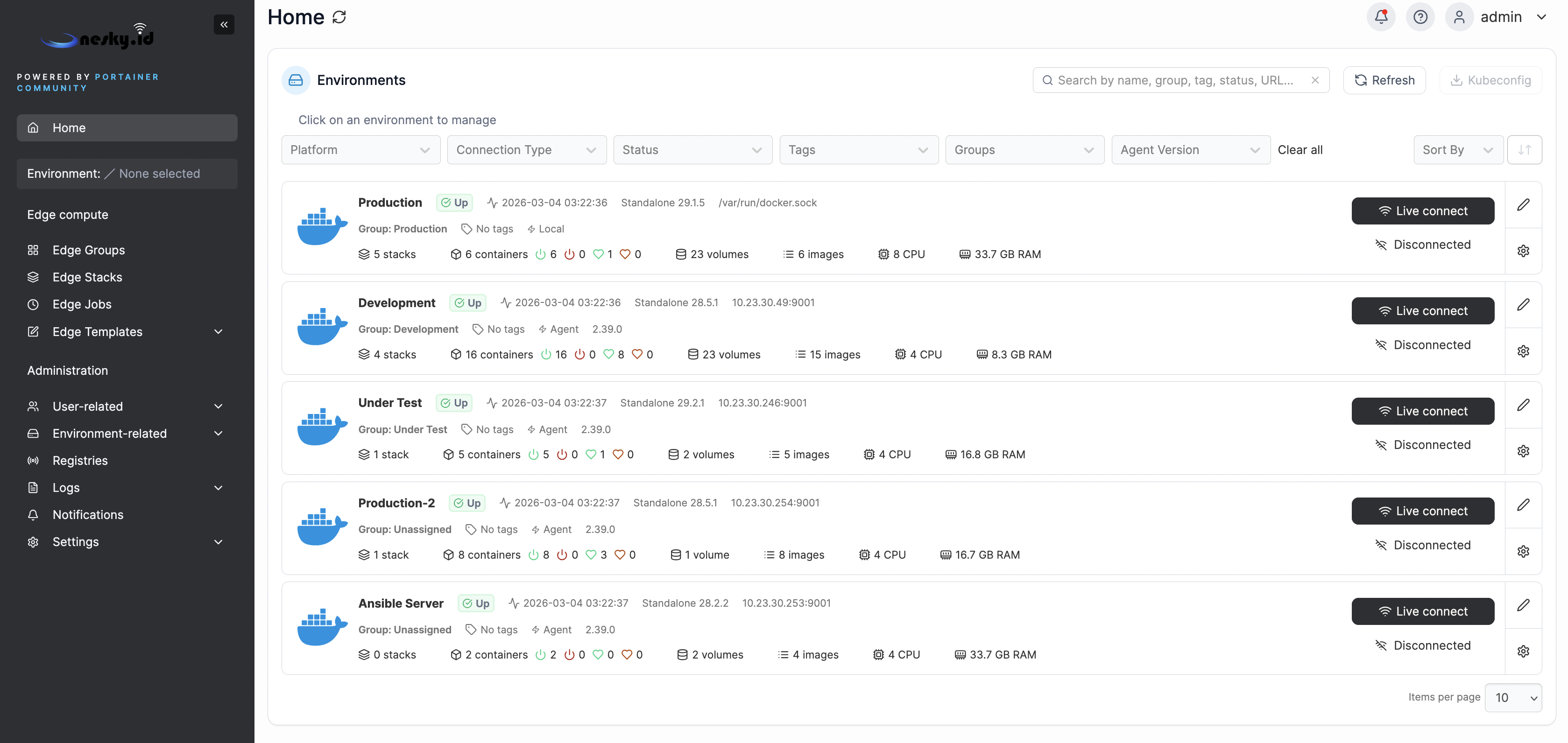
Task: Click Live connect for Production environment
Action: click(1422, 211)
